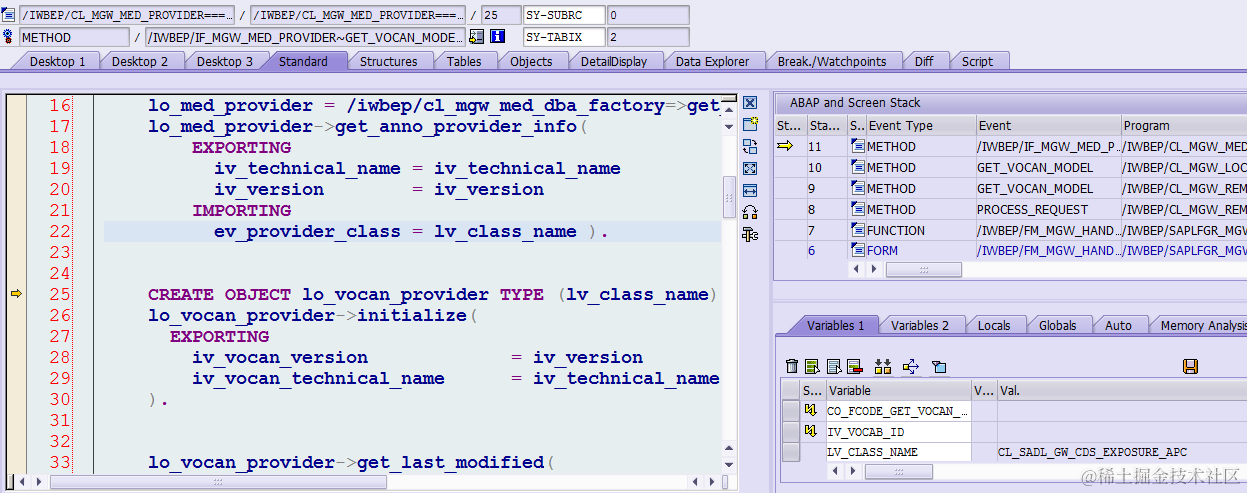Open the DetailDisplay tab

point(614,61)
